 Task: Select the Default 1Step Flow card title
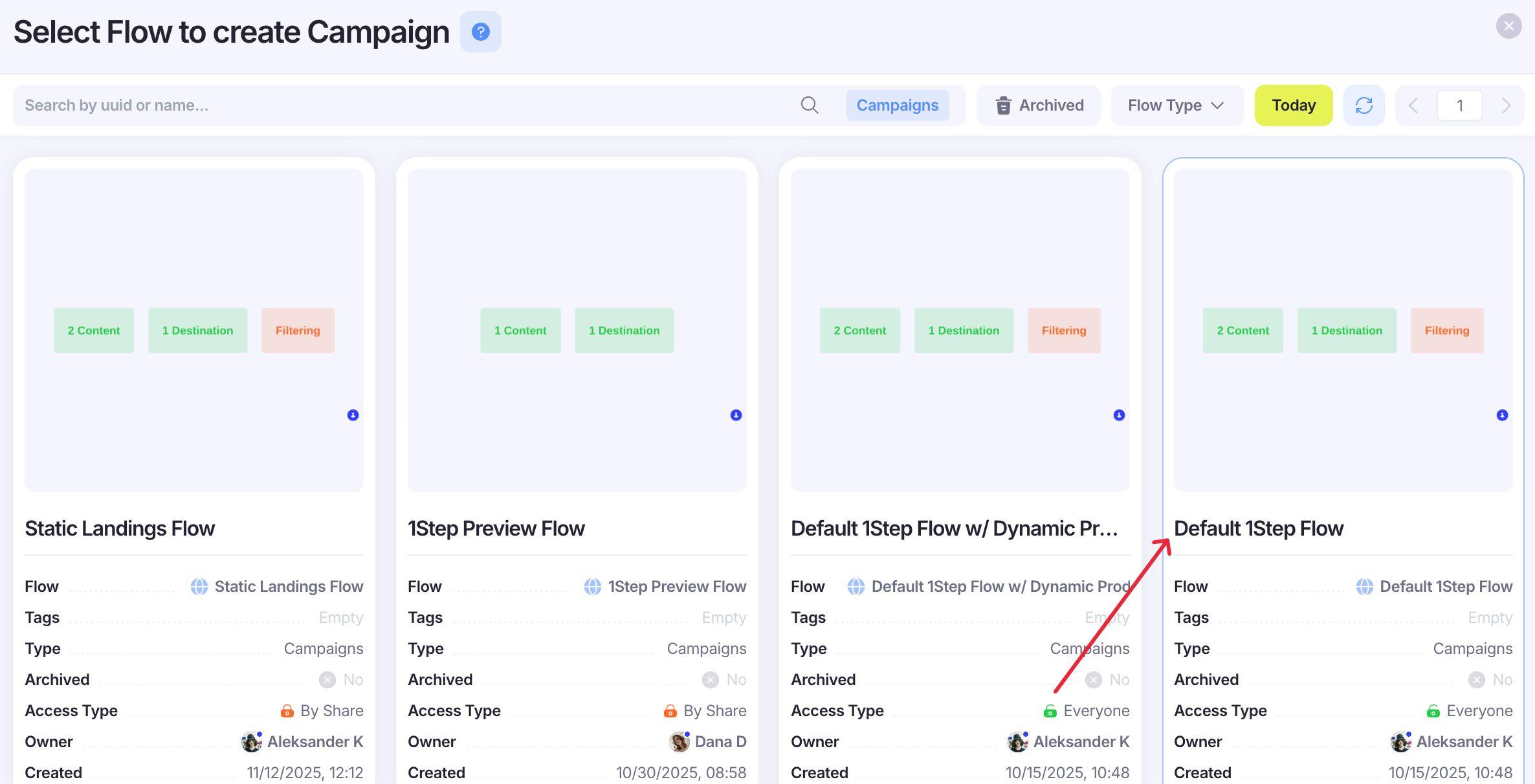tap(1259, 528)
